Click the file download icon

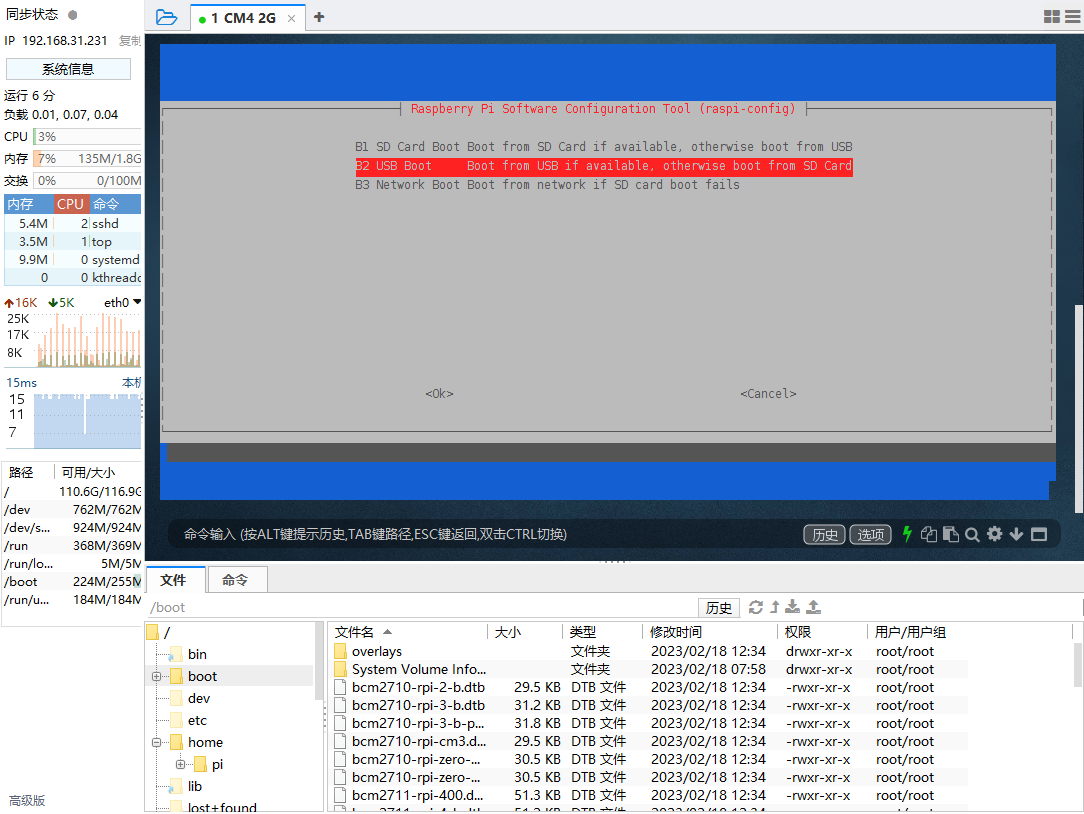tap(792, 607)
